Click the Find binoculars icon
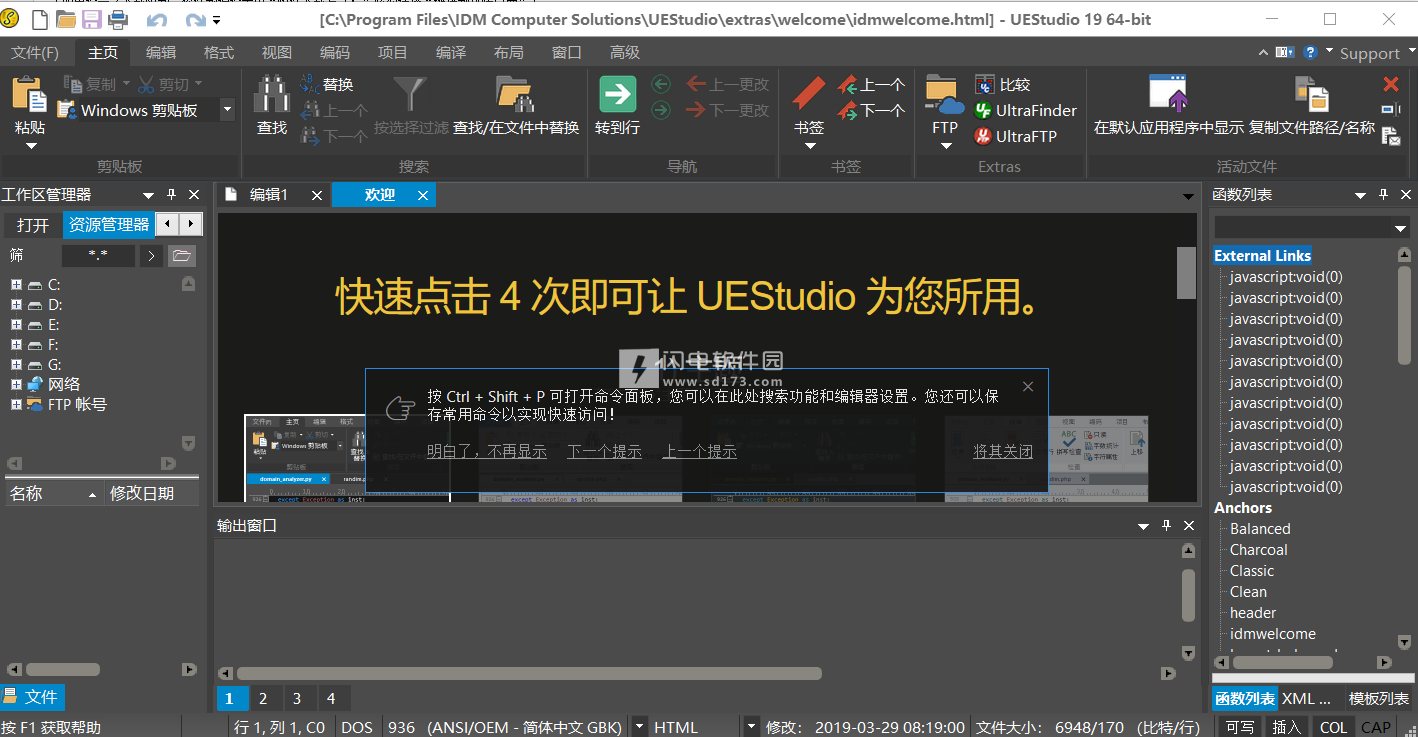 [271, 94]
